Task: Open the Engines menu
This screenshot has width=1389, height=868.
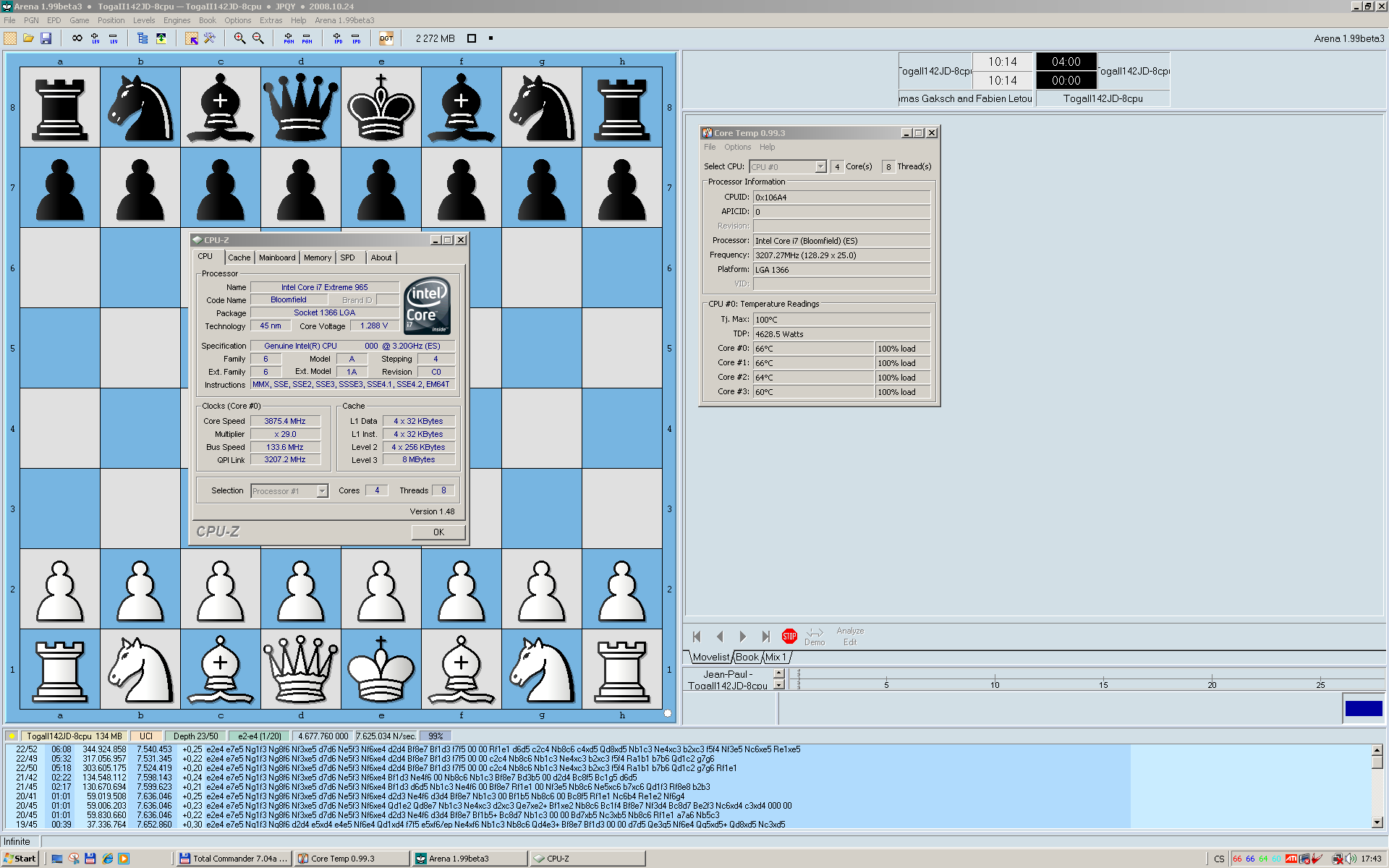Action: (x=177, y=20)
